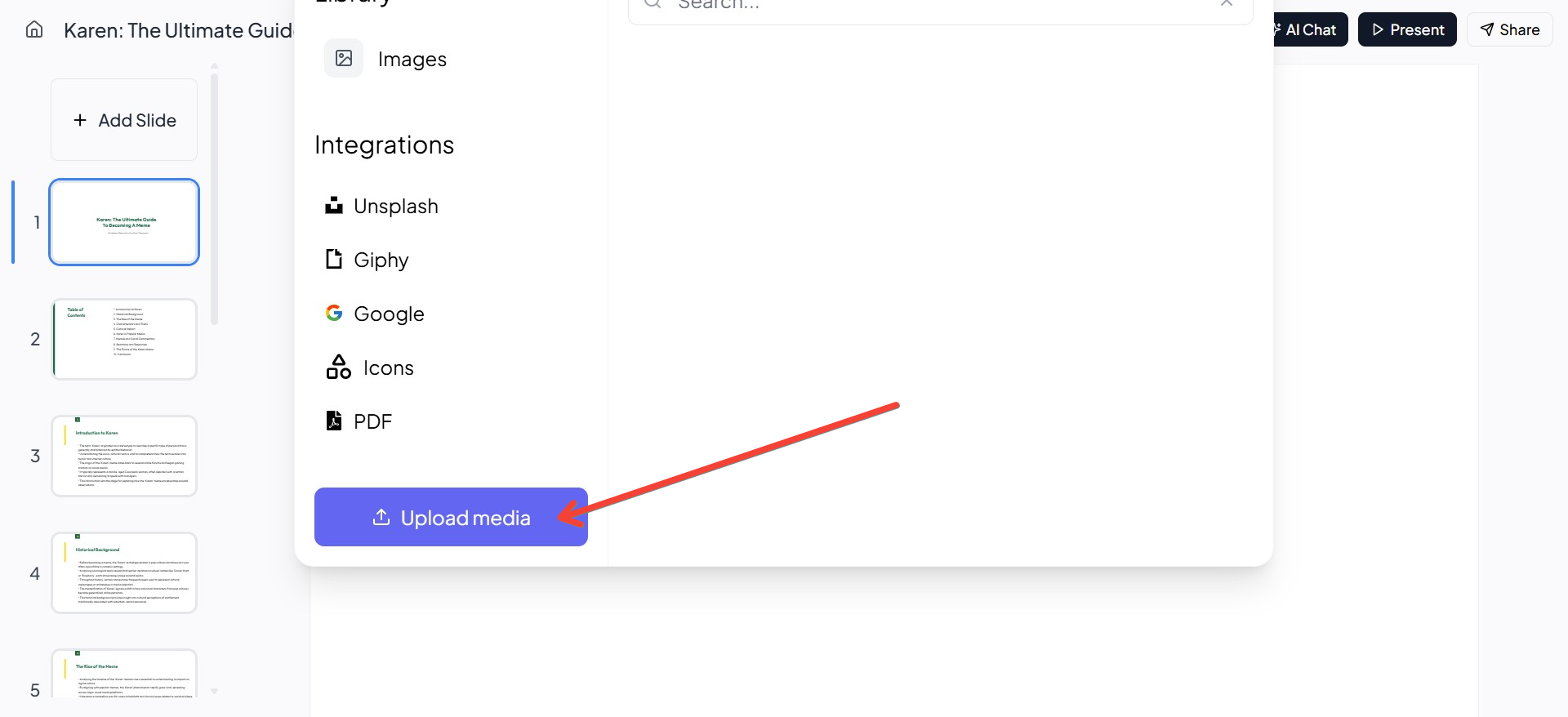Viewport: 1568px width, 717px height.
Task: Open the AI Chat panel
Action: (1309, 30)
